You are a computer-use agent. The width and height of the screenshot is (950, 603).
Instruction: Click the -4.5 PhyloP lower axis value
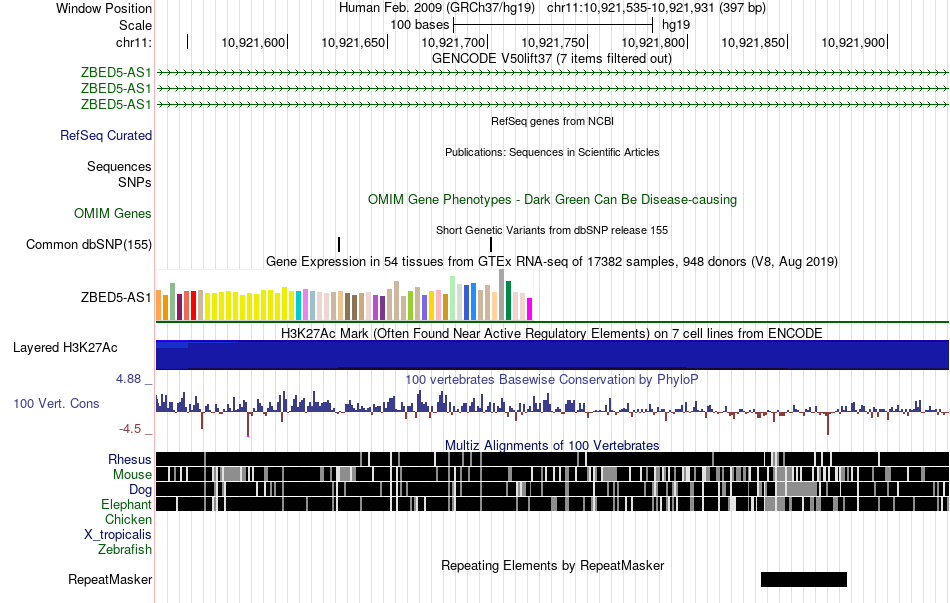(x=130, y=429)
